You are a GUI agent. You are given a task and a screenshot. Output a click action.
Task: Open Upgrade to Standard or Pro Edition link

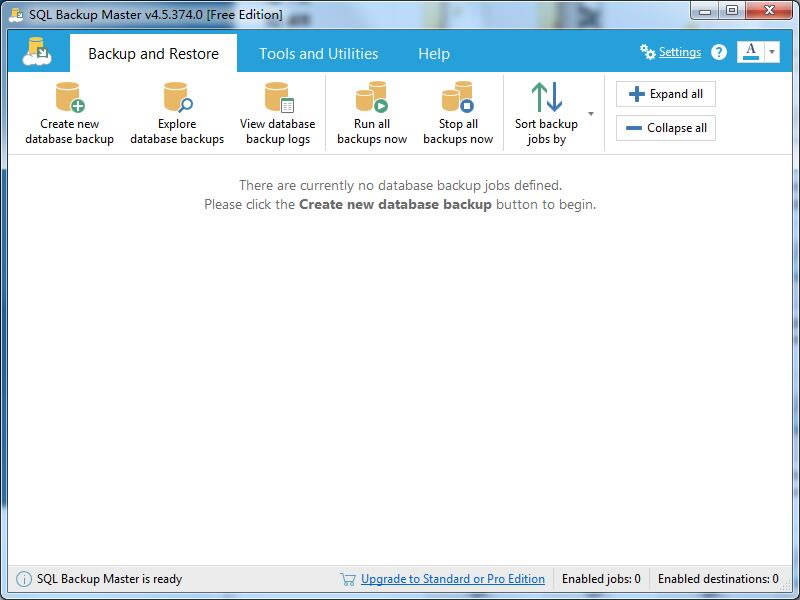click(x=452, y=579)
